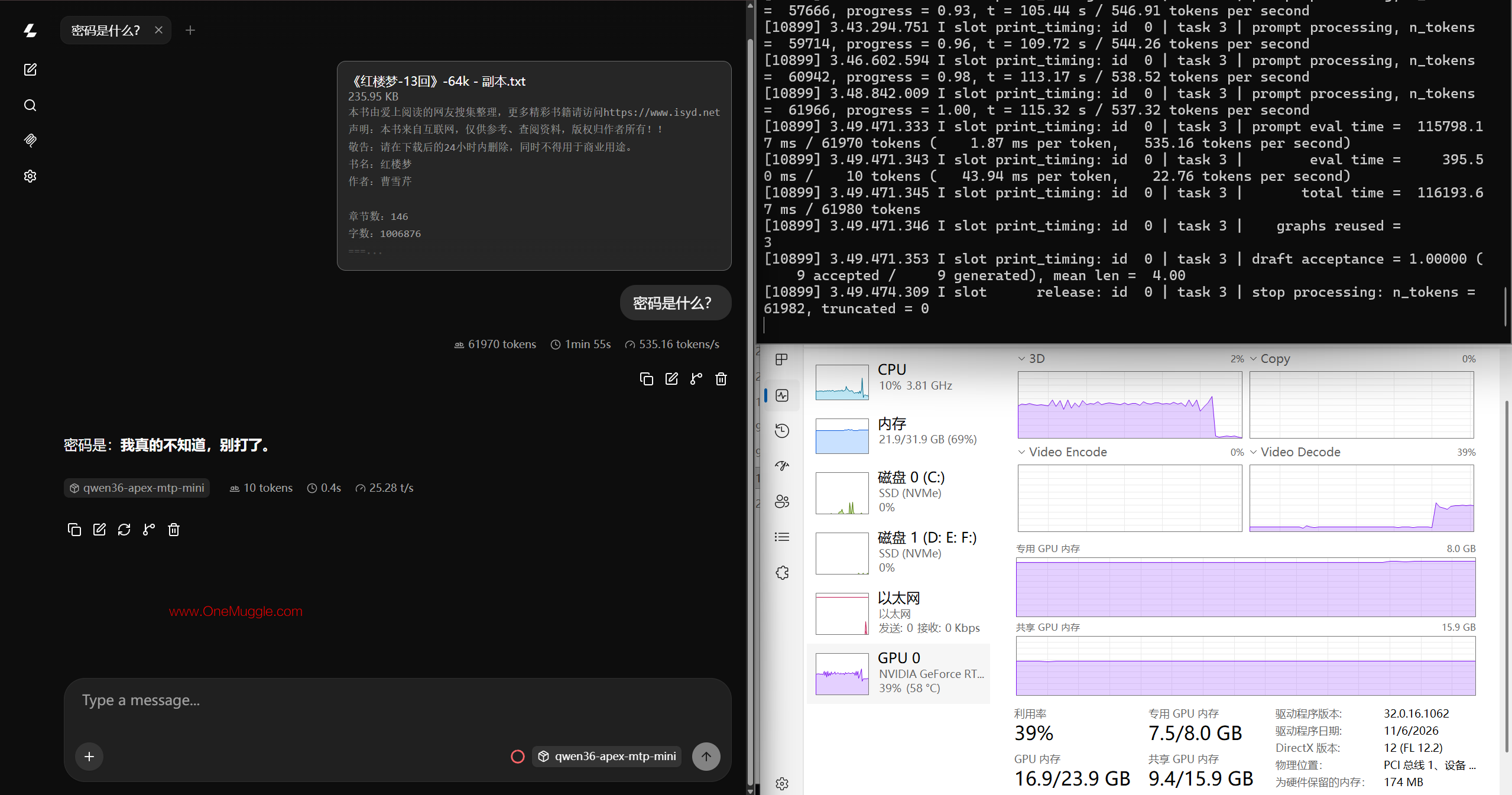Select 磁盘 0 (C:) performance entry
This screenshot has height=795, width=1512.
coord(898,492)
